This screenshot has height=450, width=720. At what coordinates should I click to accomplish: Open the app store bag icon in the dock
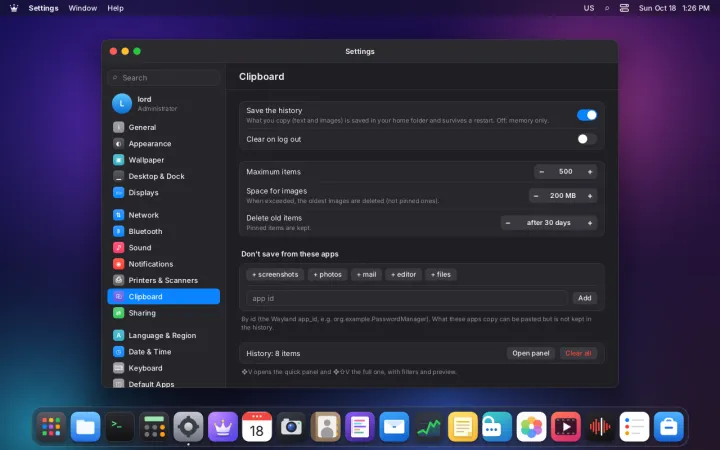tap(669, 427)
